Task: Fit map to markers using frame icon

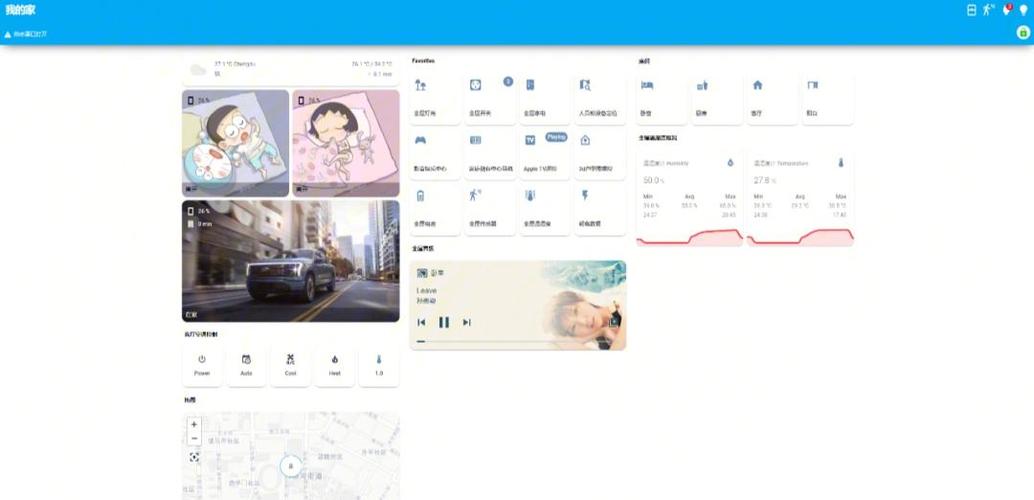Action: coord(194,457)
